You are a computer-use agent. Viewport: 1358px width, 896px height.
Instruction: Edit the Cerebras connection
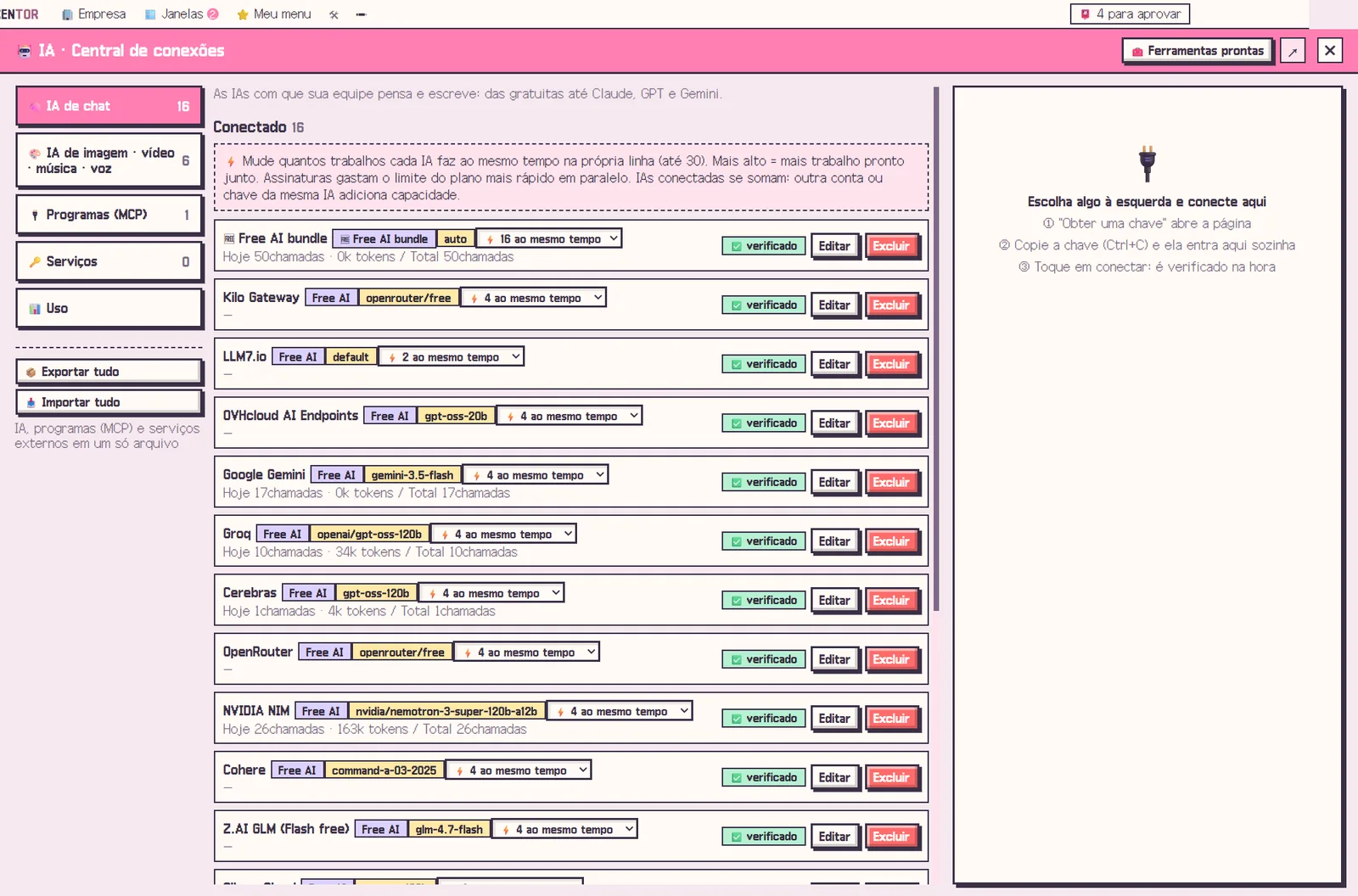[834, 601]
